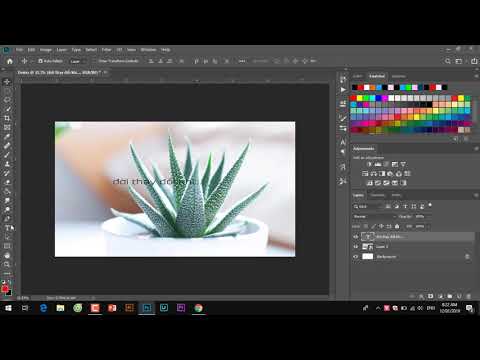Open the Share button at top right
Screen dimensions: 480x360
474,61
